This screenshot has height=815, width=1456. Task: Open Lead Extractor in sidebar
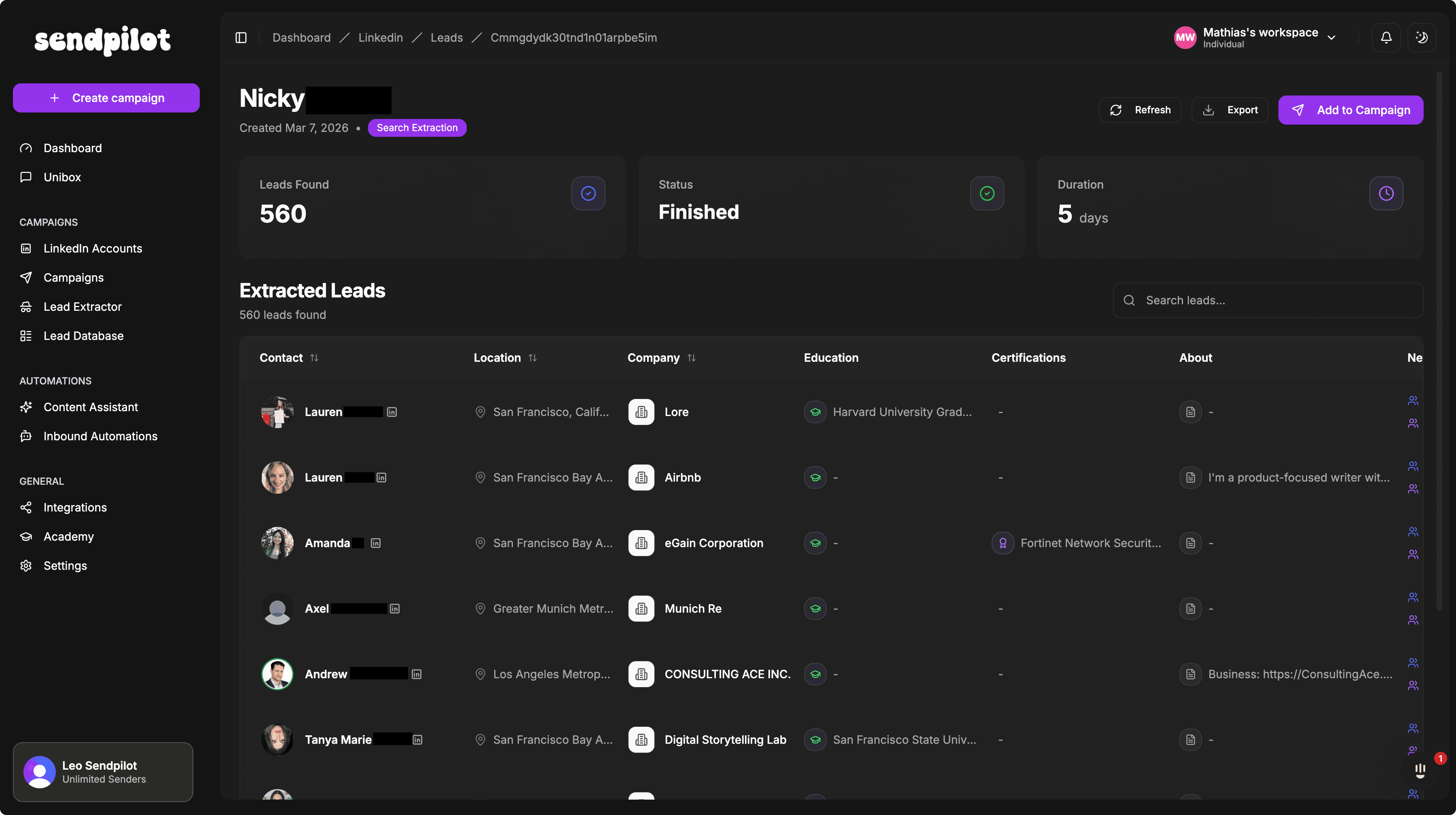click(x=83, y=307)
